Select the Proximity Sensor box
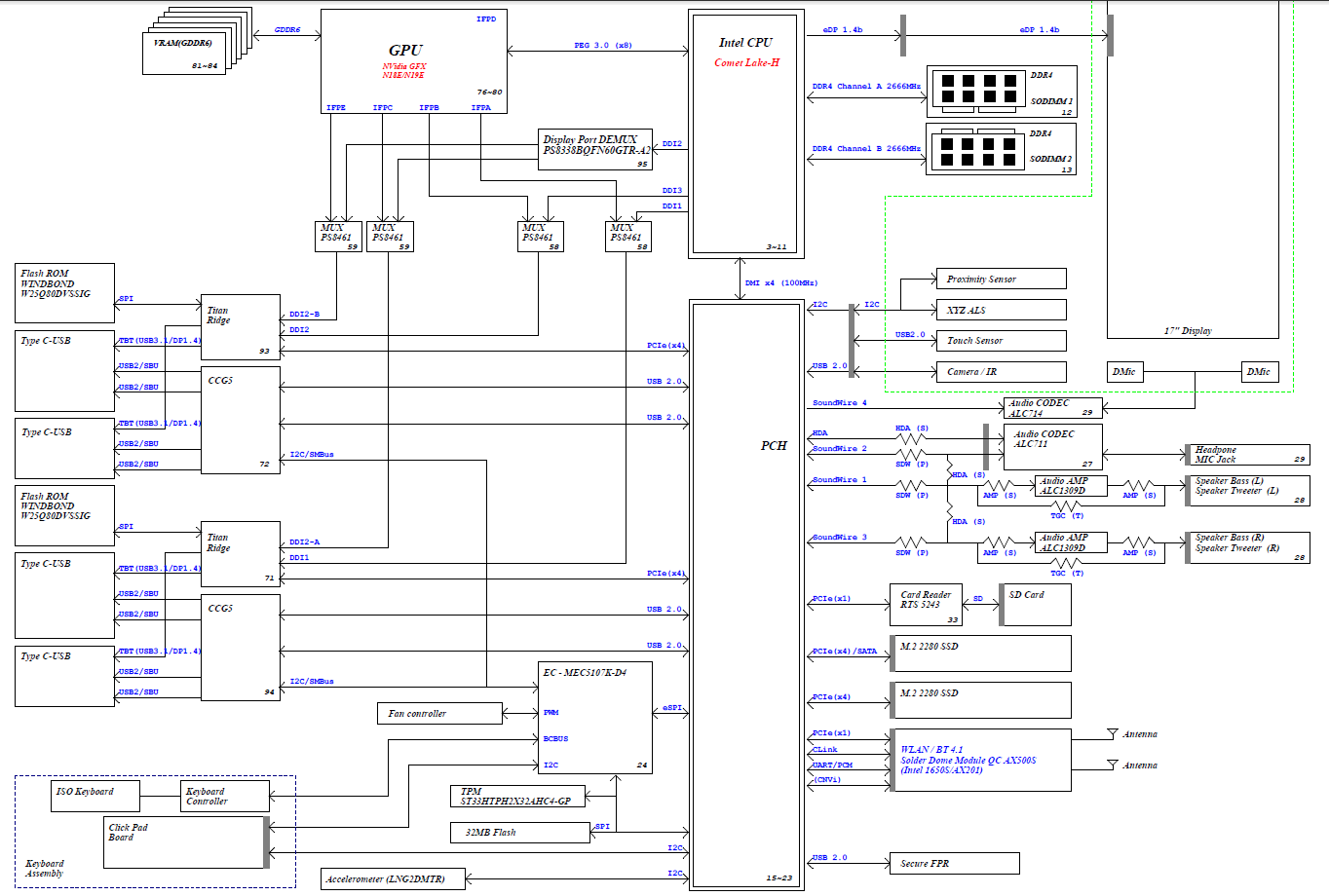 tap(1000, 280)
